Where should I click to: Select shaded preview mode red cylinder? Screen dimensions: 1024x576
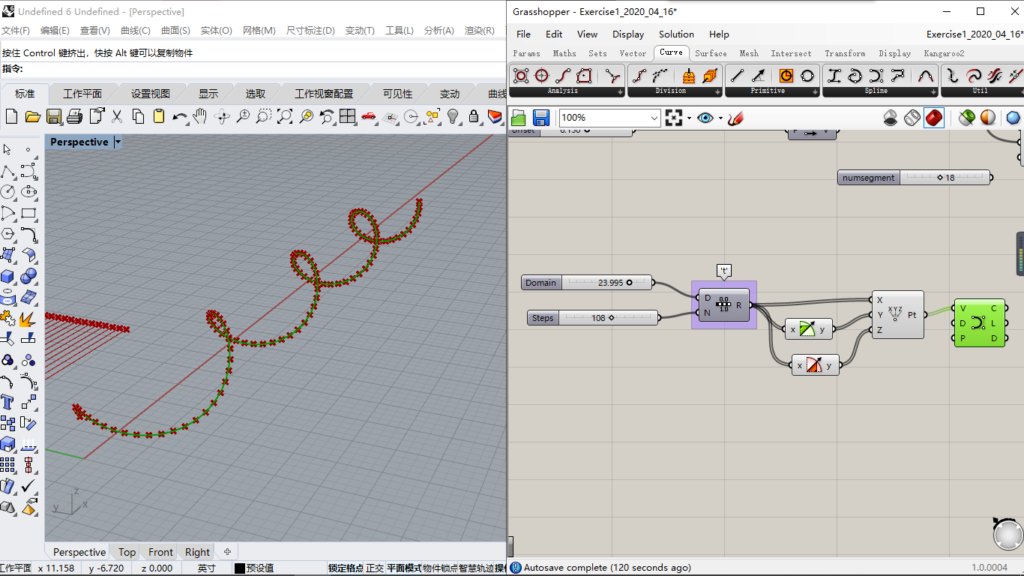(934, 118)
